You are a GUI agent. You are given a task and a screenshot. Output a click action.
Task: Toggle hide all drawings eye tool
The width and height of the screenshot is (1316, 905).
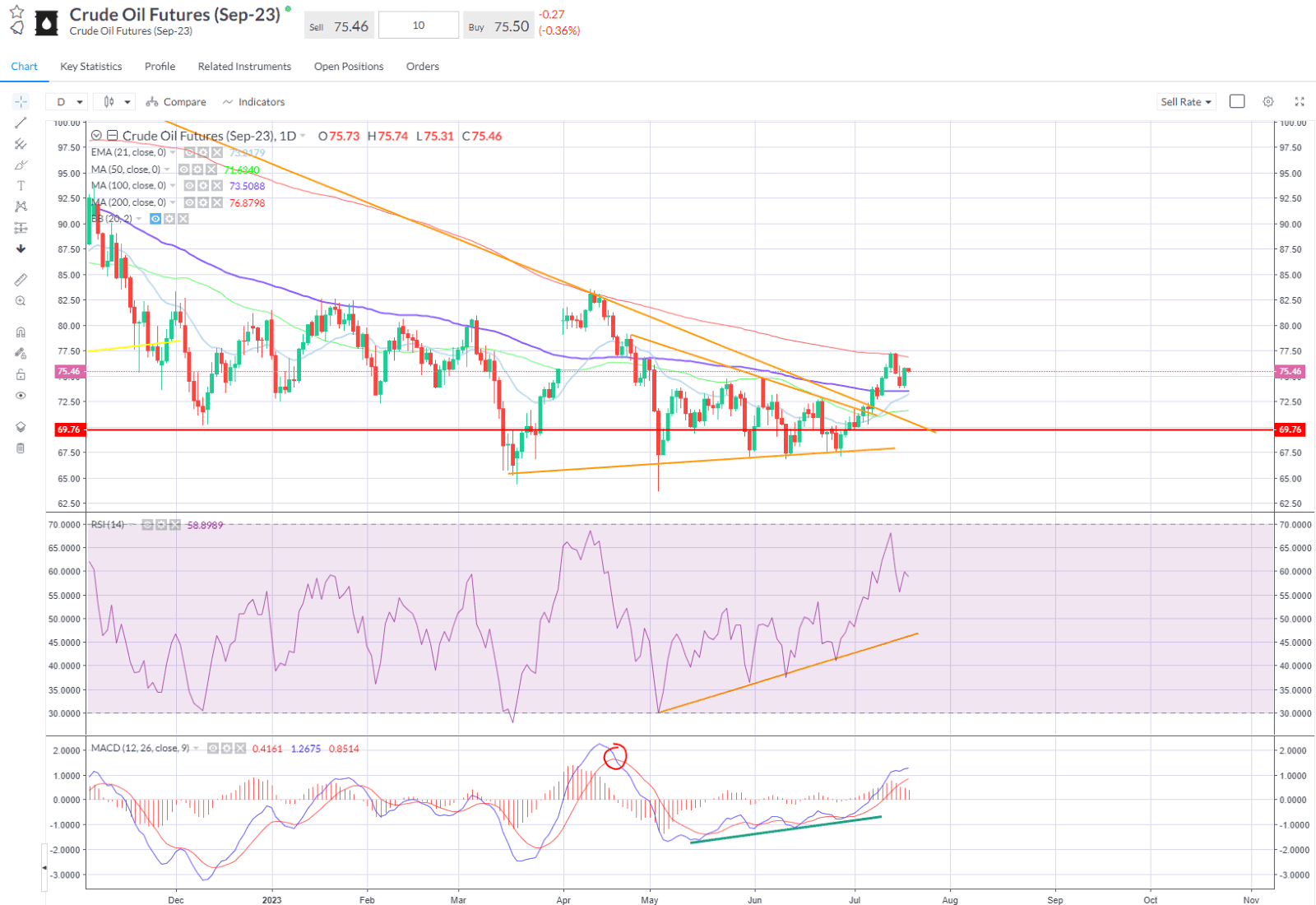pyautogui.click(x=21, y=396)
